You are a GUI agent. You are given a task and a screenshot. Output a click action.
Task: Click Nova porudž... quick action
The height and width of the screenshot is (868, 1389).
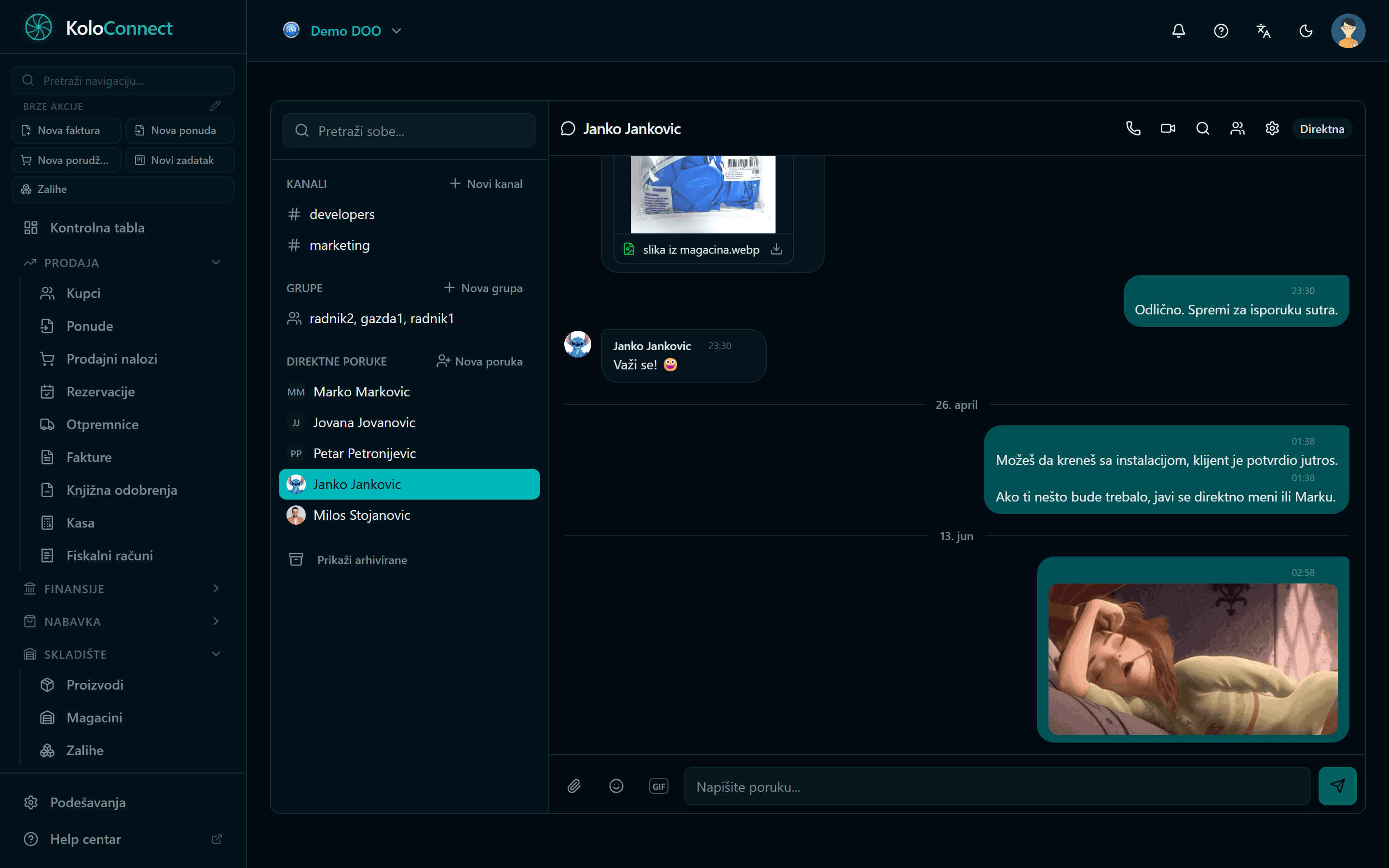click(x=67, y=160)
